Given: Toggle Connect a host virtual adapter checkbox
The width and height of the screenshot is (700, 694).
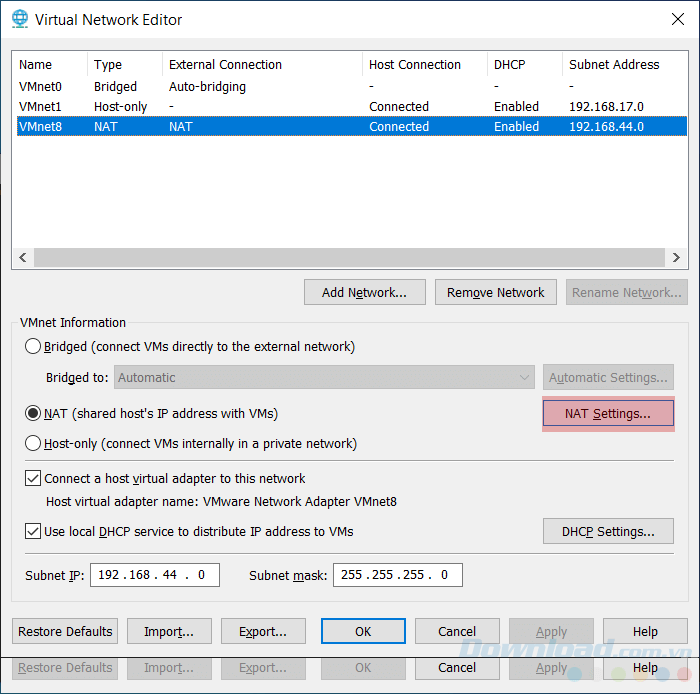Looking at the screenshot, I should [x=33, y=478].
